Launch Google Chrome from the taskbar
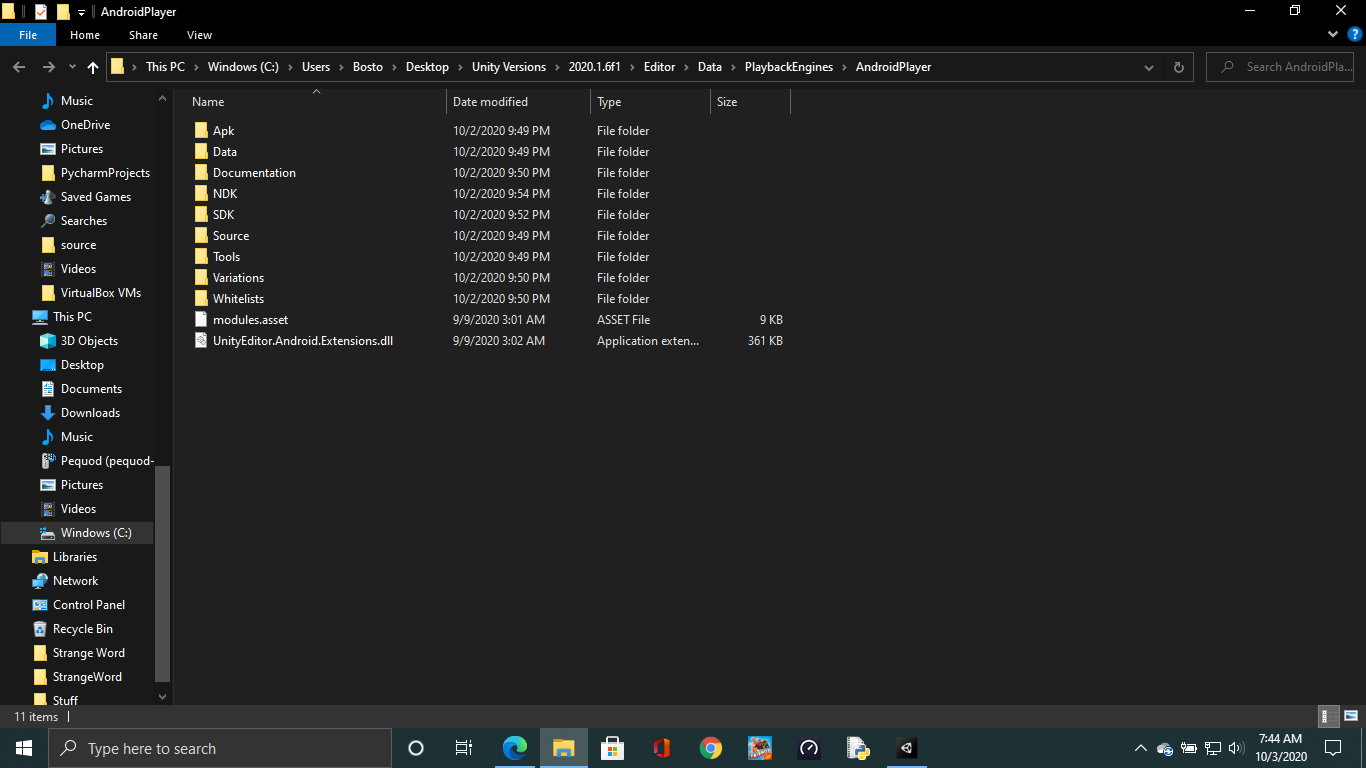This screenshot has height=768, width=1366. pos(710,748)
